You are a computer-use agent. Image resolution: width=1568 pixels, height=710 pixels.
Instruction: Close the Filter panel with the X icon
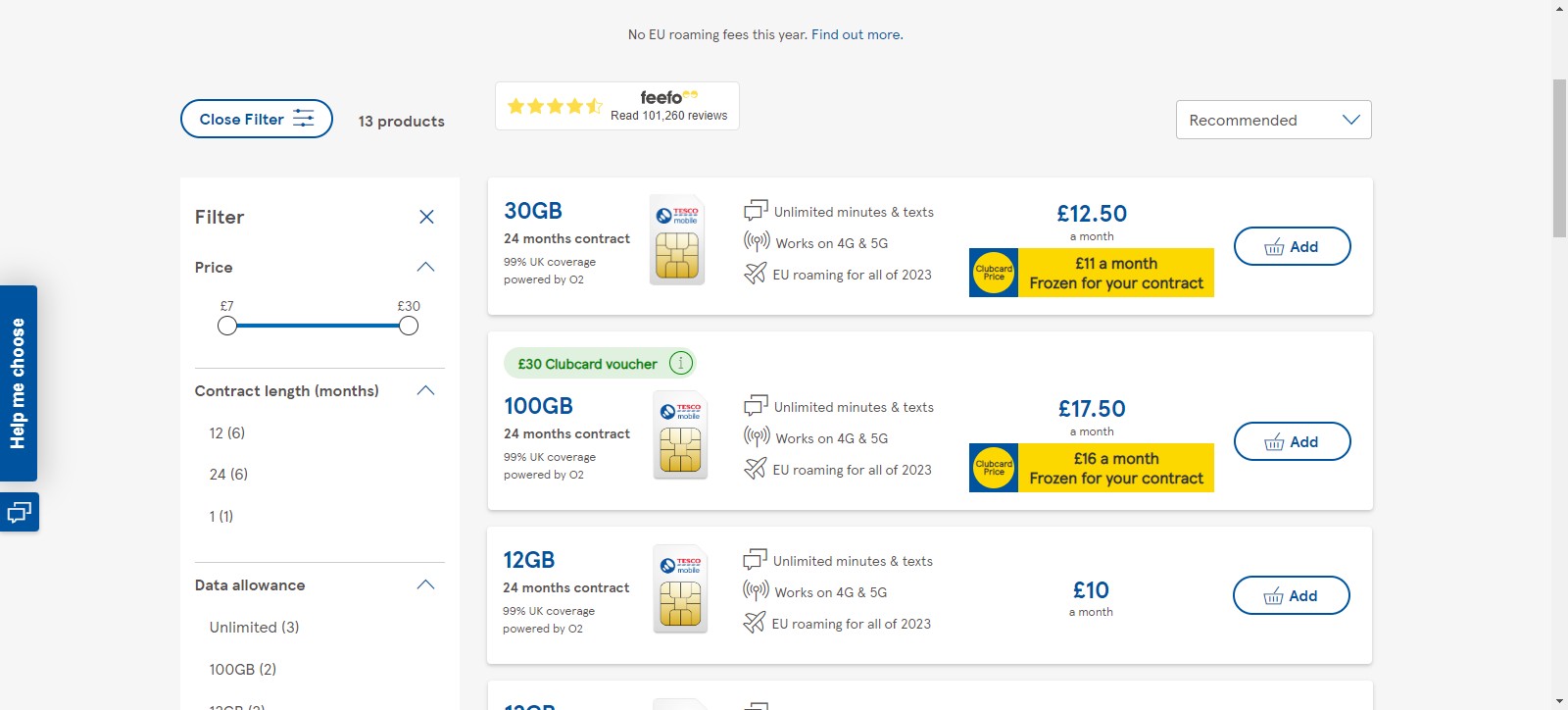[x=426, y=217]
